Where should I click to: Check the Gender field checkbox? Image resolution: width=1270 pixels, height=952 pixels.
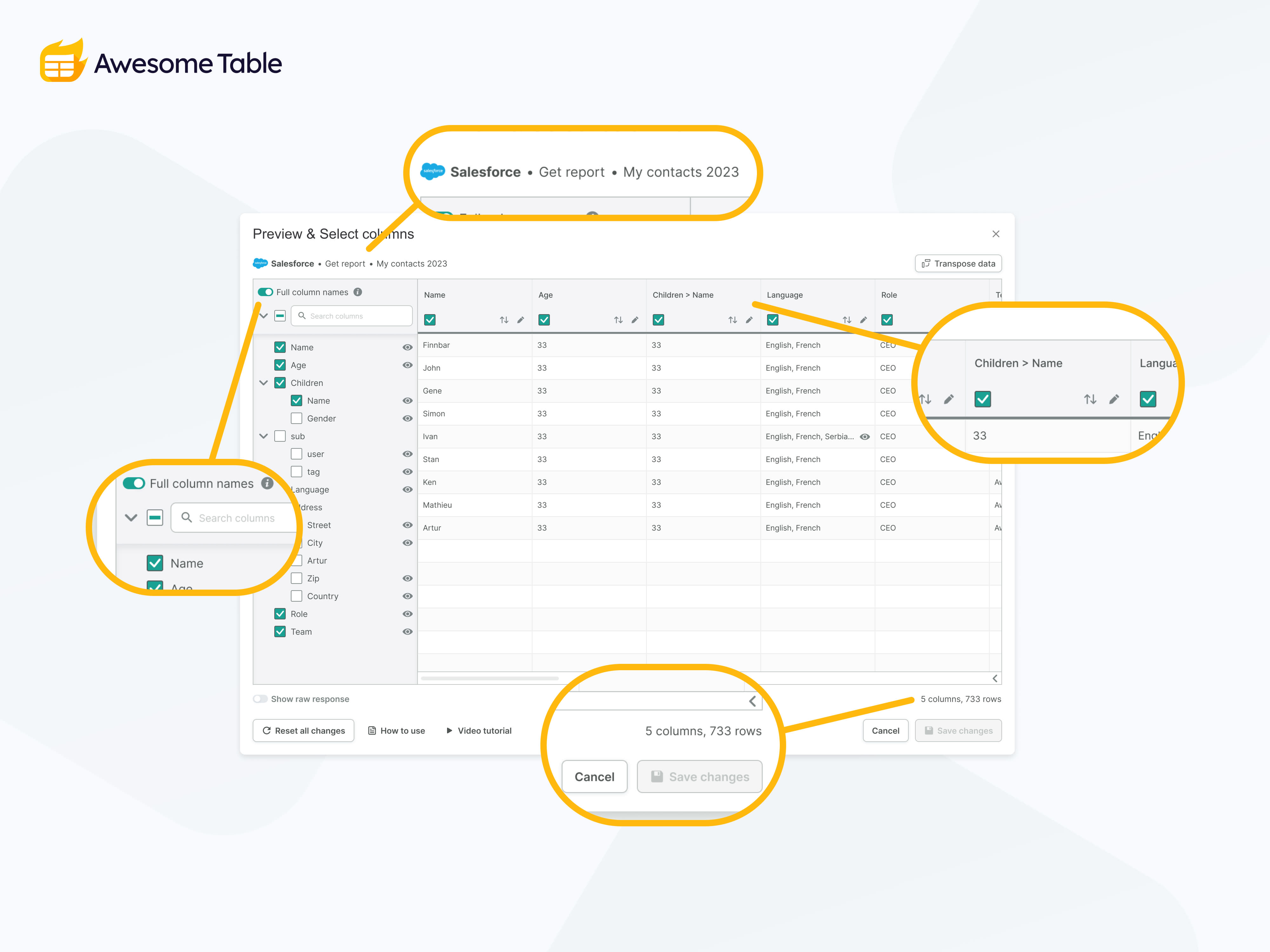pos(297,419)
